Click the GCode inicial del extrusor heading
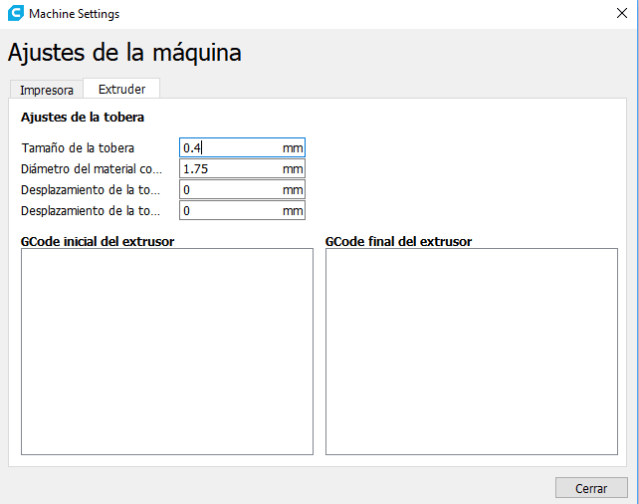639x504 pixels. pos(98,241)
